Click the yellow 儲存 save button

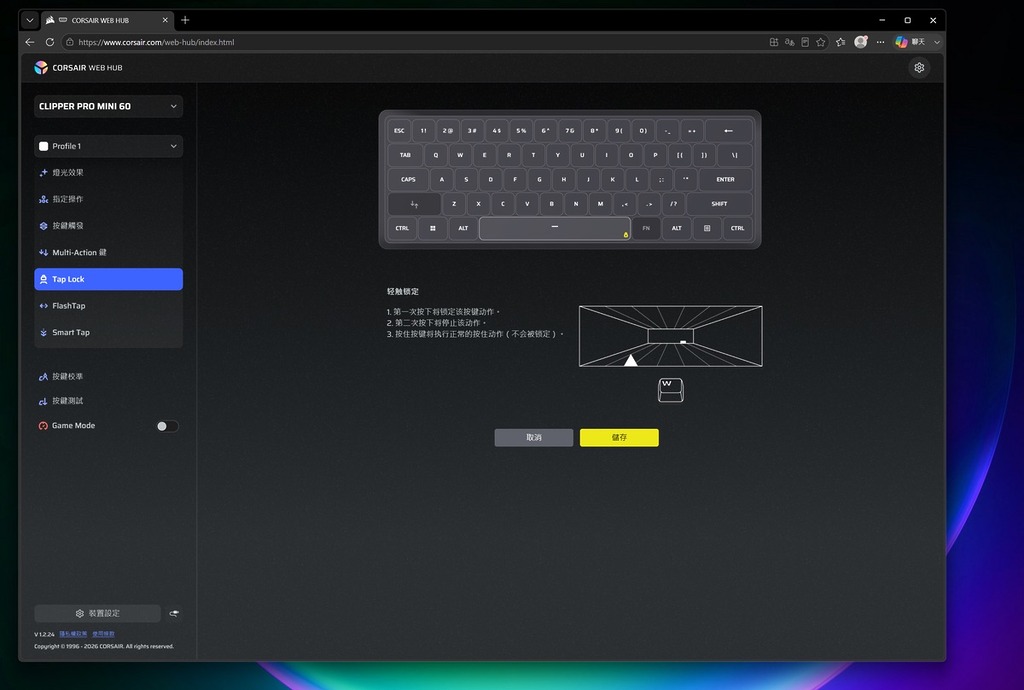619,437
